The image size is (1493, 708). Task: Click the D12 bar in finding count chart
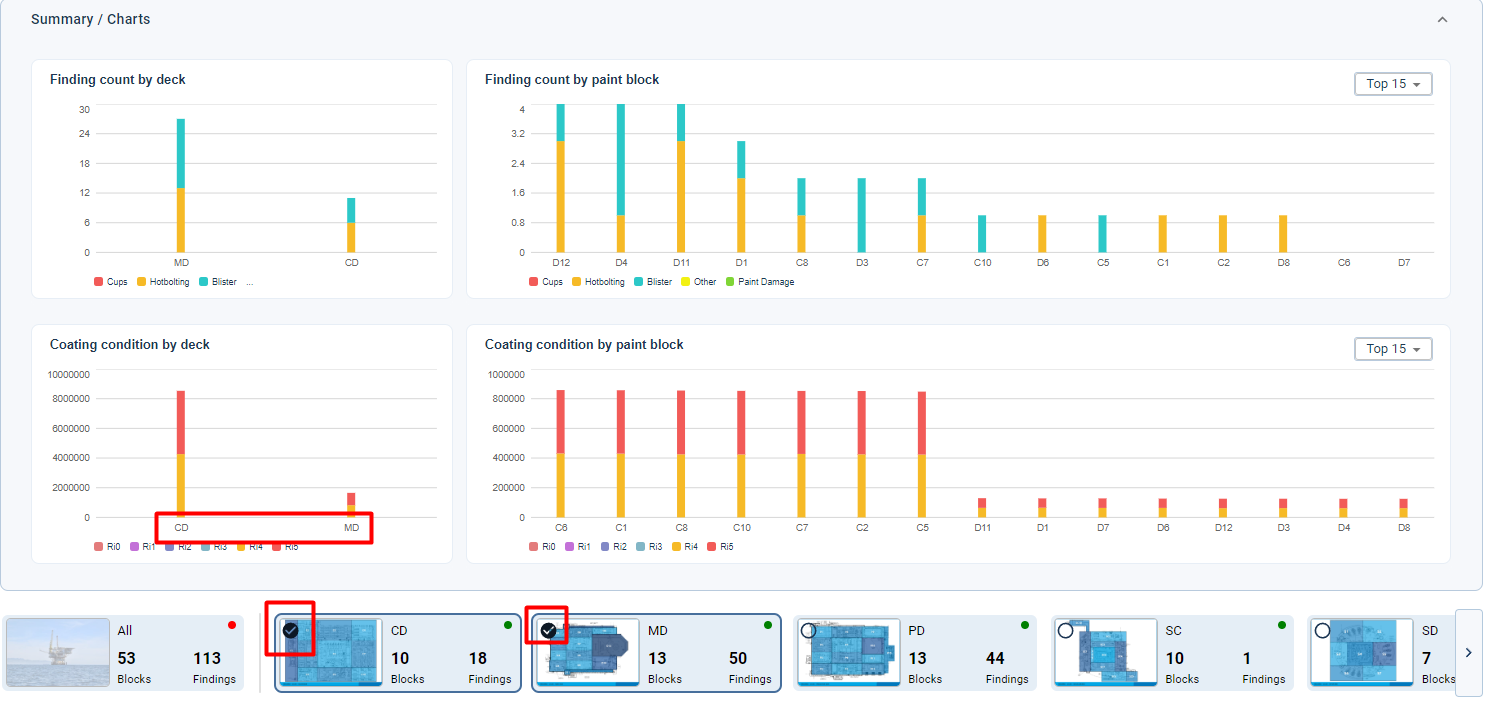pyautogui.click(x=560, y=178)
